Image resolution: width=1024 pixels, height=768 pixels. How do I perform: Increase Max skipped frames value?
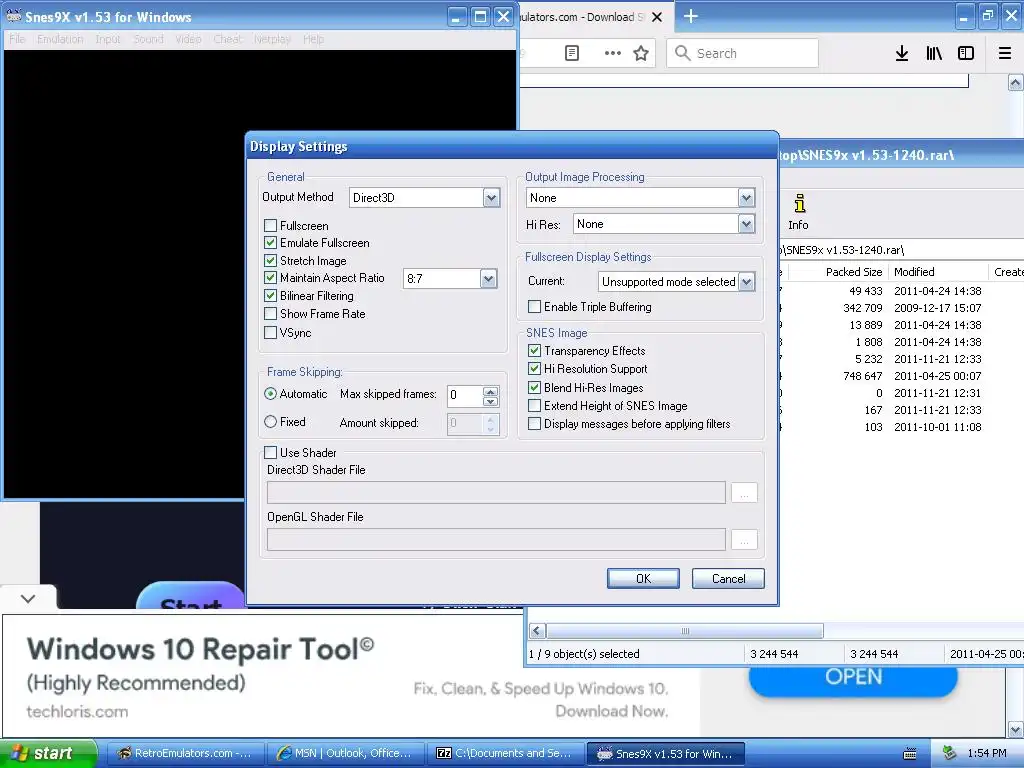[490, 391]
